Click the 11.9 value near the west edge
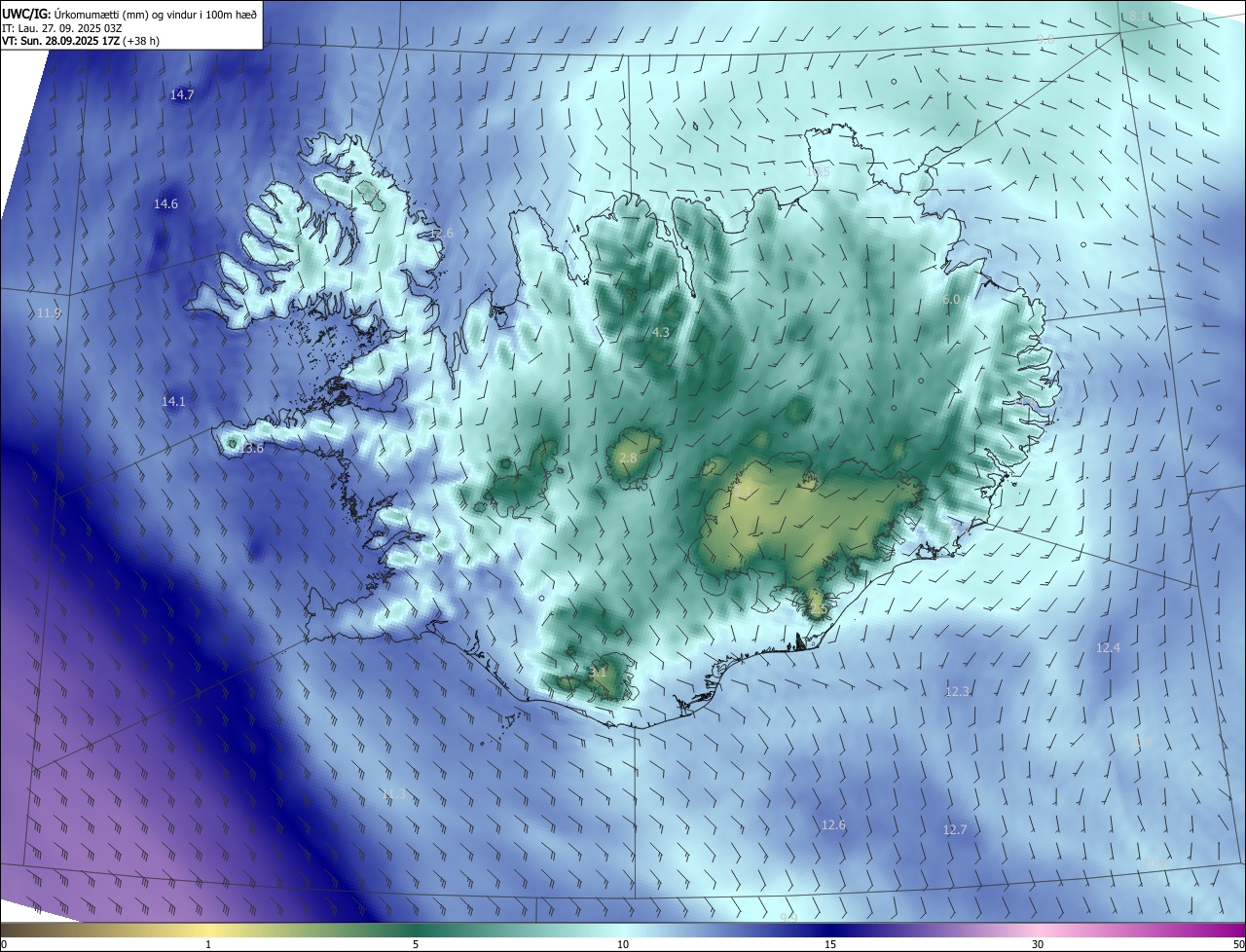Image resolution: width=1246 pixels, height=952 pixels. pyautogui.click(x=49, y=312)
